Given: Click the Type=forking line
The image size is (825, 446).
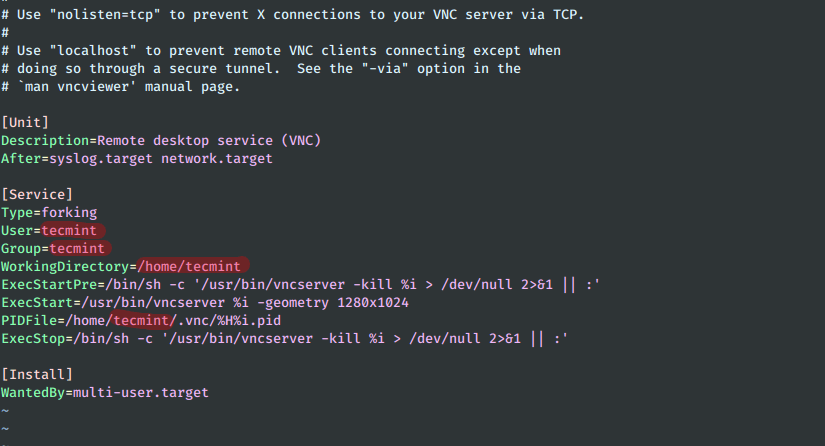Looking at the screenshot, I should (49, 212).
